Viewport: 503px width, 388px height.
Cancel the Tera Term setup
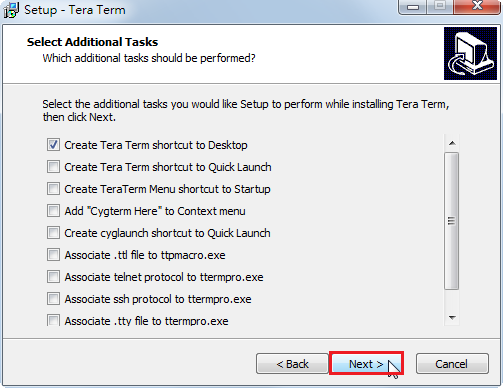452,364
